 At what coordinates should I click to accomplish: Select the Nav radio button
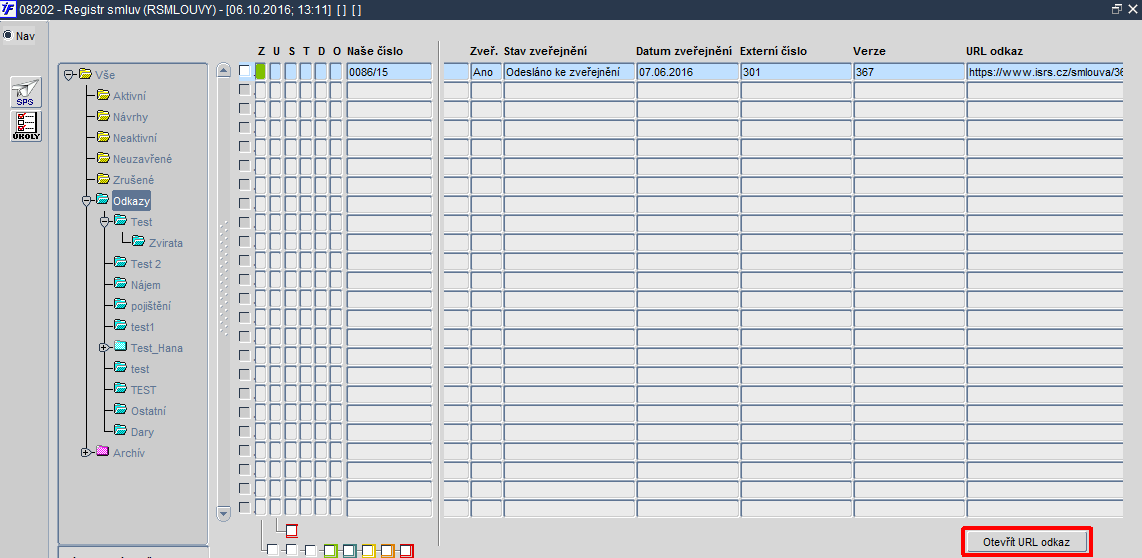(x=7, y=35)
